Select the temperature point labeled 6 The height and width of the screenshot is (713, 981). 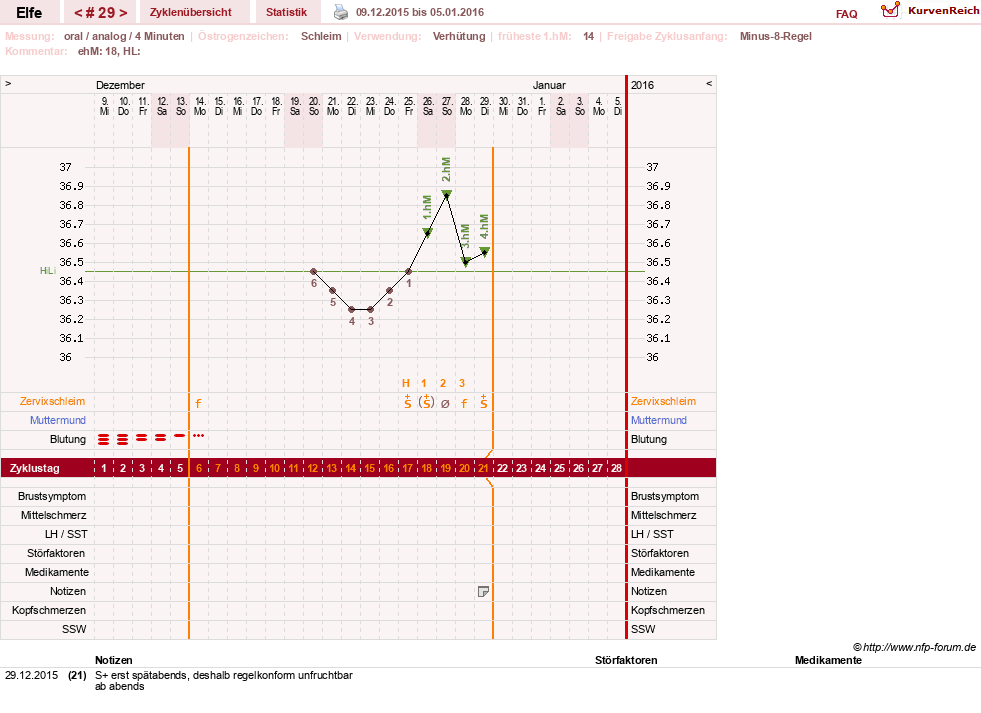click(314, 271)
